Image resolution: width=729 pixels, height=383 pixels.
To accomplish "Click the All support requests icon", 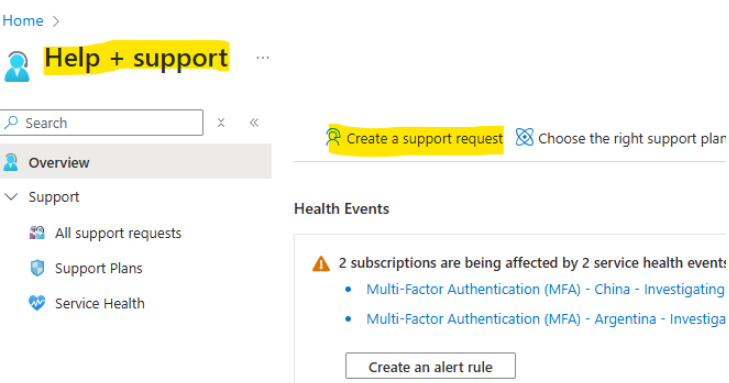I will (x=37, y=232).
